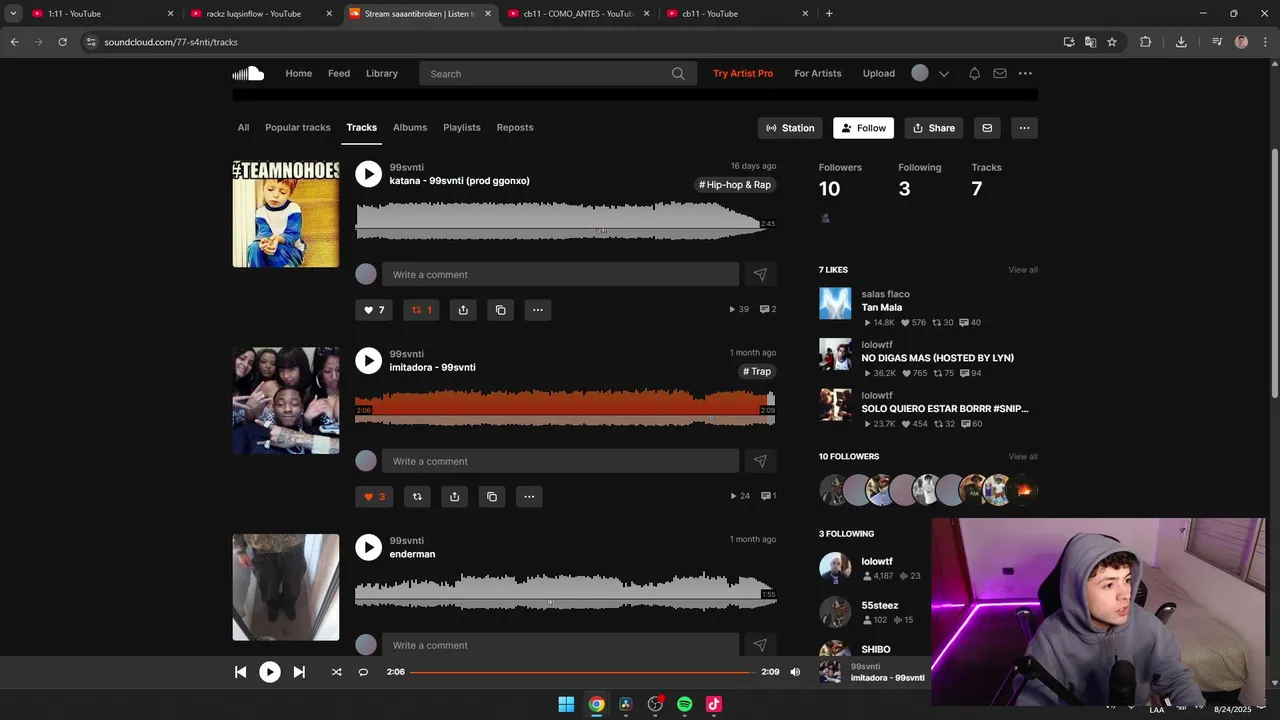This screenshot has width=1280, height=720.
Task: Open the Reposts tab
Action: tap(515, 127)
